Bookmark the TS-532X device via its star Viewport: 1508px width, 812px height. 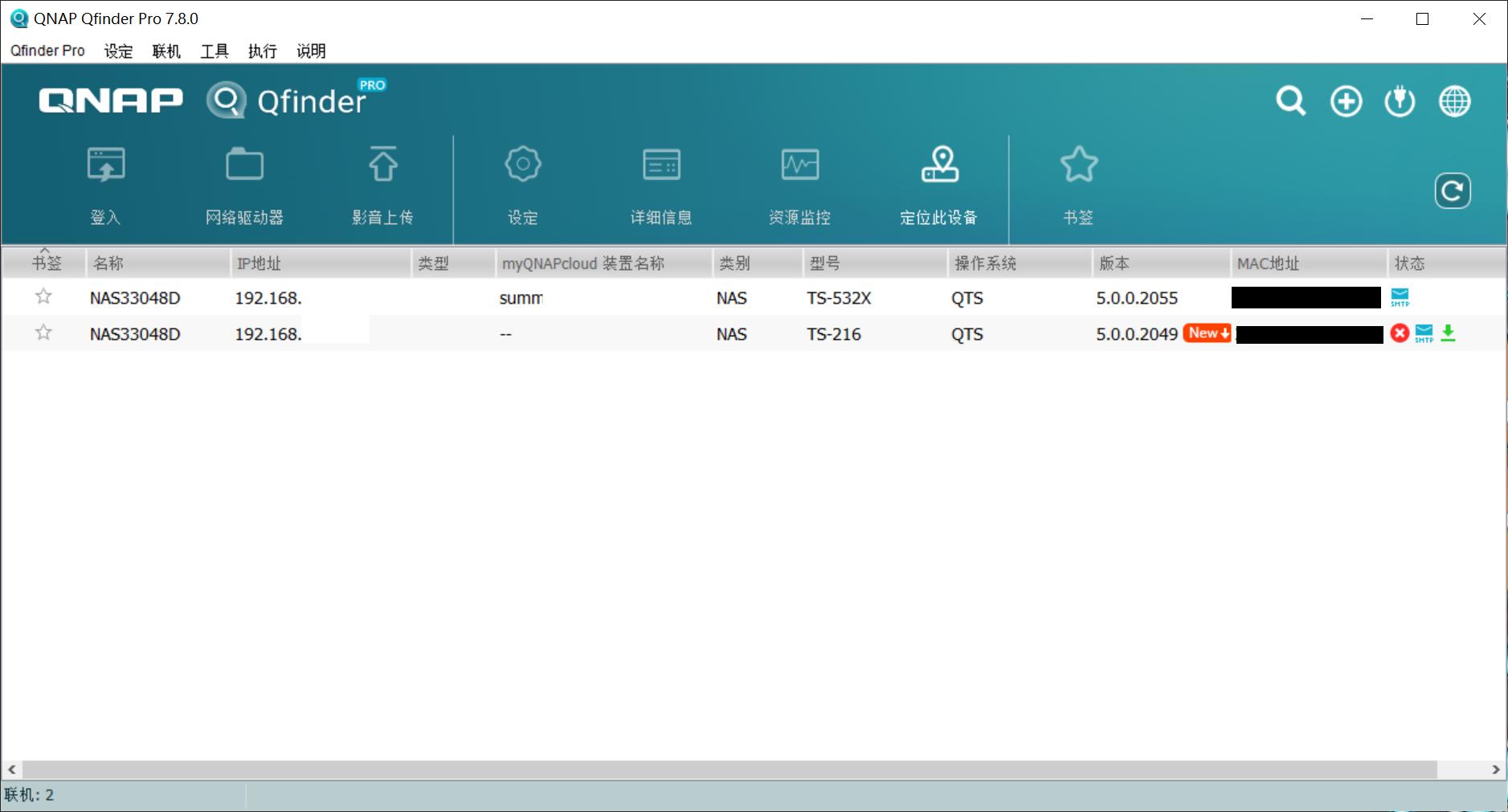44,296
